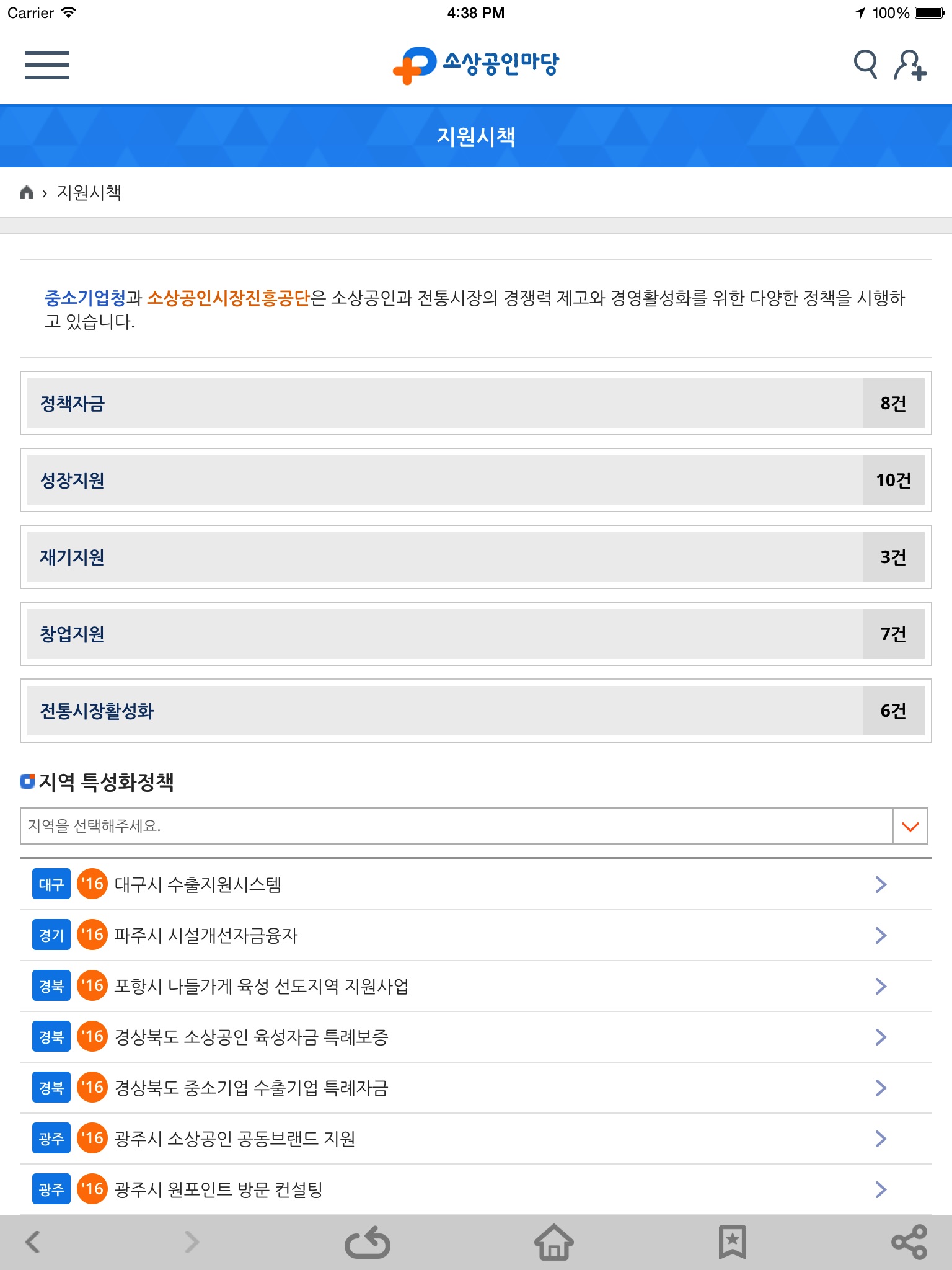Open chevron for 파주시 시설개선자금융자

(881, 935)
